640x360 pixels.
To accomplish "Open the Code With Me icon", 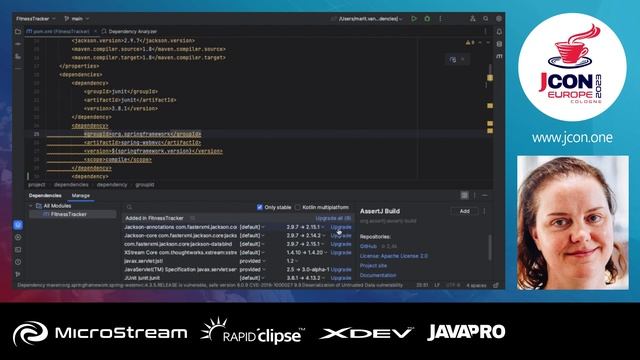I will tap(473, 18).
